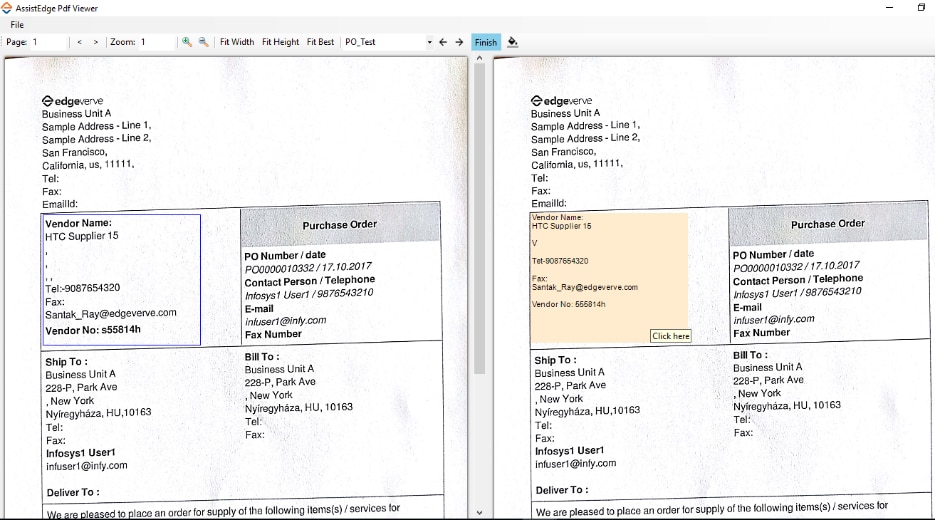Select the blue-outlined Vendor Name box on left
Image resolution: width=935 pixels, height=520 pixels.
pyautogui.click(x=120, y=279)
